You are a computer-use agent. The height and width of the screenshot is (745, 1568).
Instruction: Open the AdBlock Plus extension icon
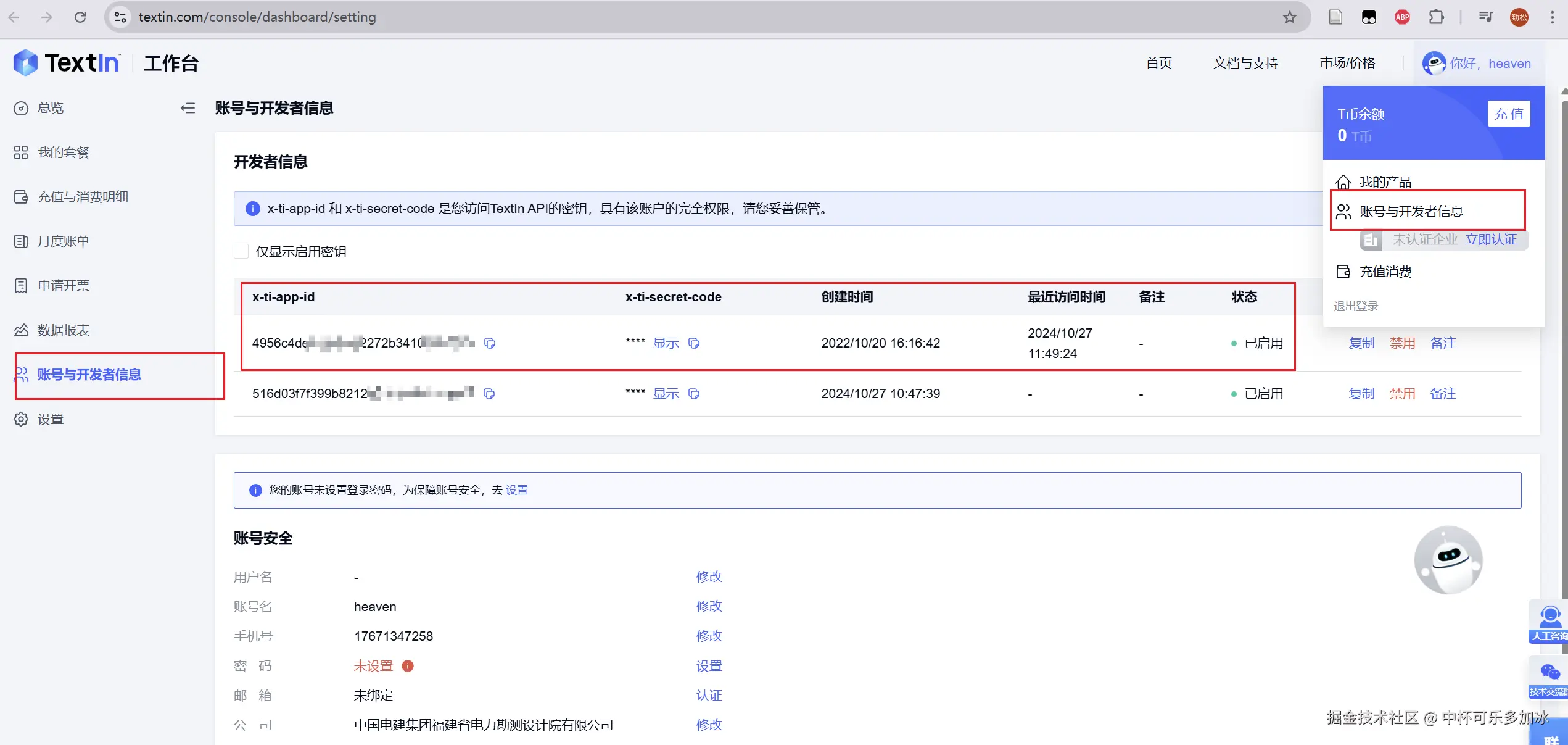pos(1402,17)
